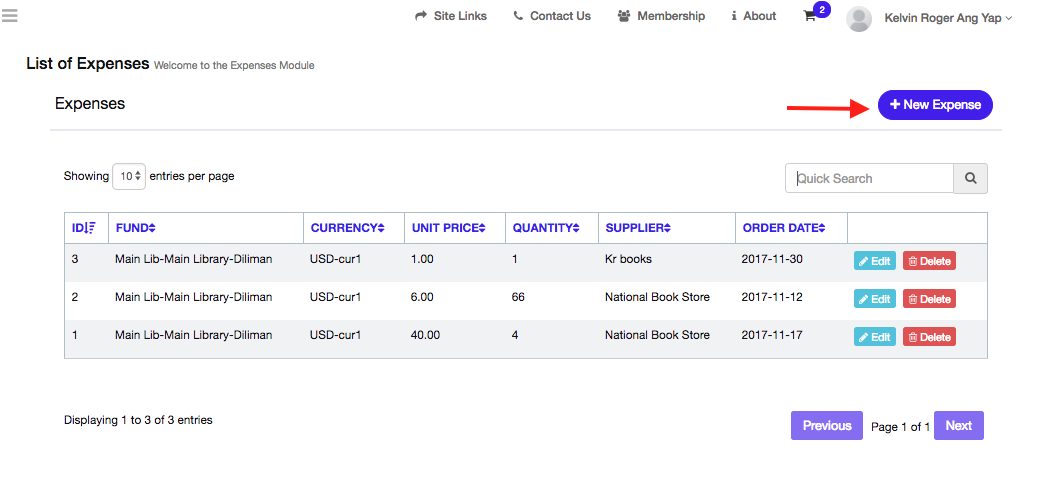This screenshot has height=479, width=1052.
Task: Open the hamburger sidebar menu
Action: (10, 15)
